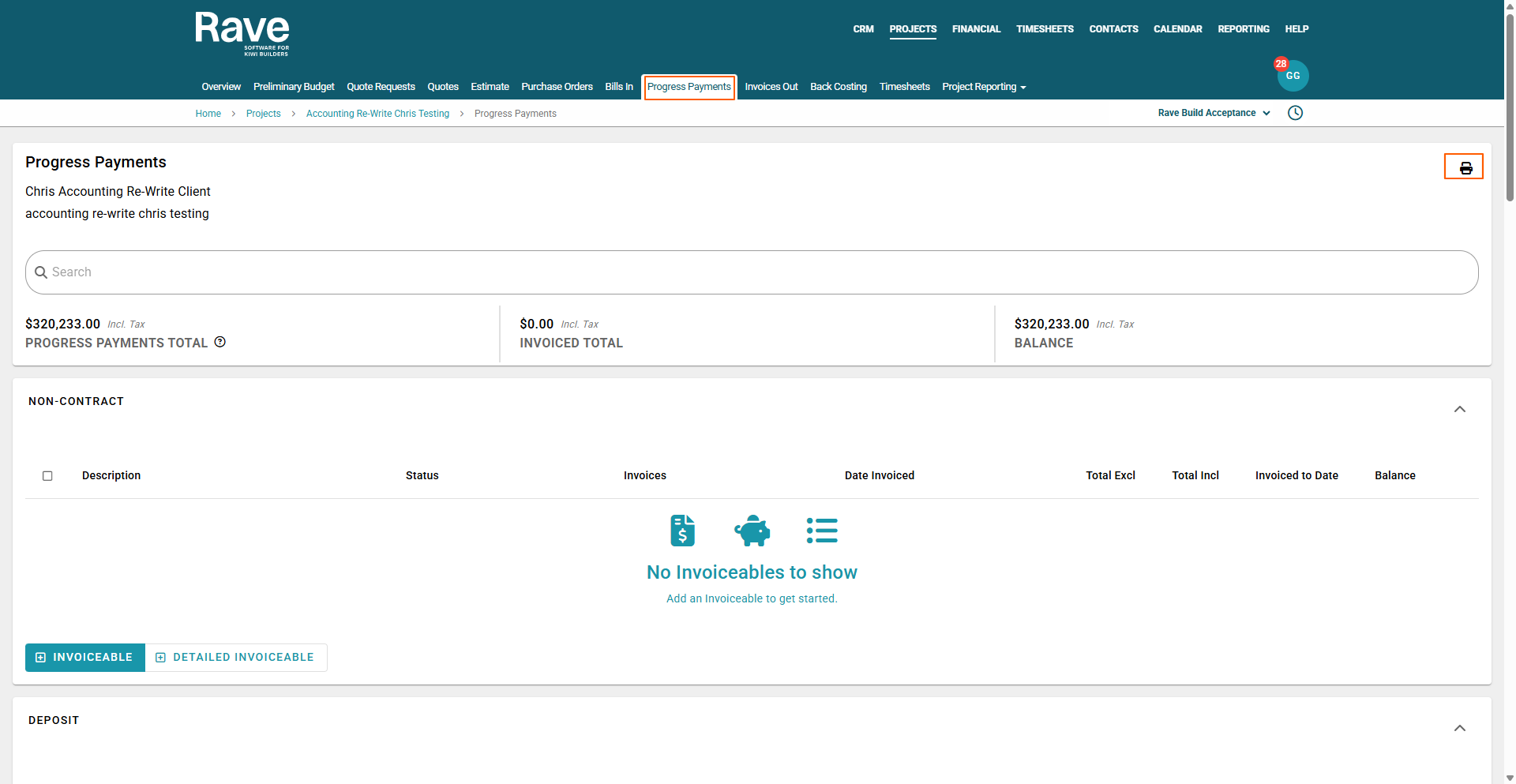Screen dimensions: 1516x784
Task: Click the list icon above No Invoiceables
Action: click(822, 531)
